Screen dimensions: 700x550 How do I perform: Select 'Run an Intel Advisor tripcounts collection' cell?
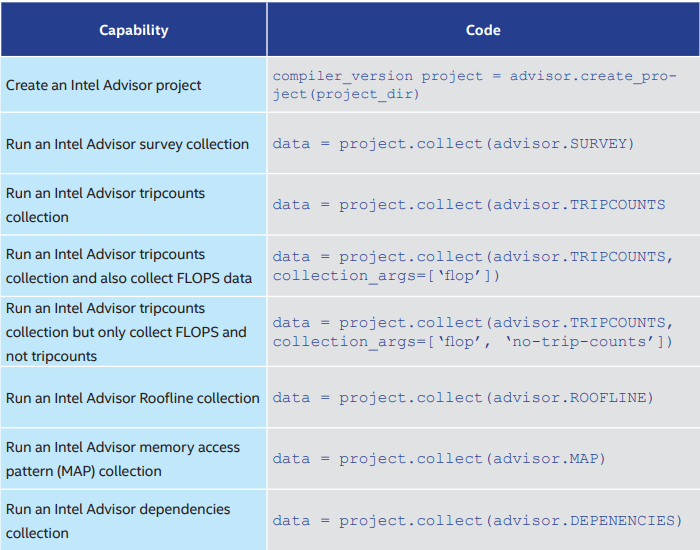point(133,205)
